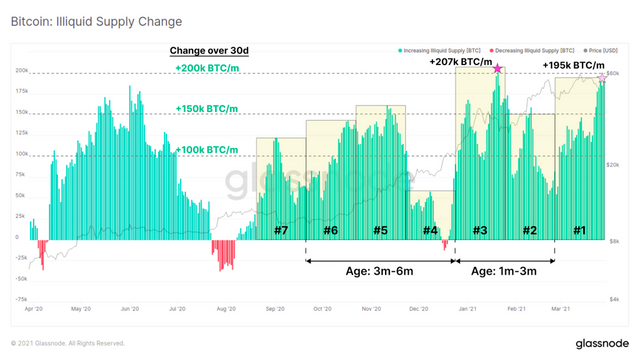This screenshot has height=361, width=640.
Task: Click the +150k BTC/m threshold label
Action: pos(207,109)
